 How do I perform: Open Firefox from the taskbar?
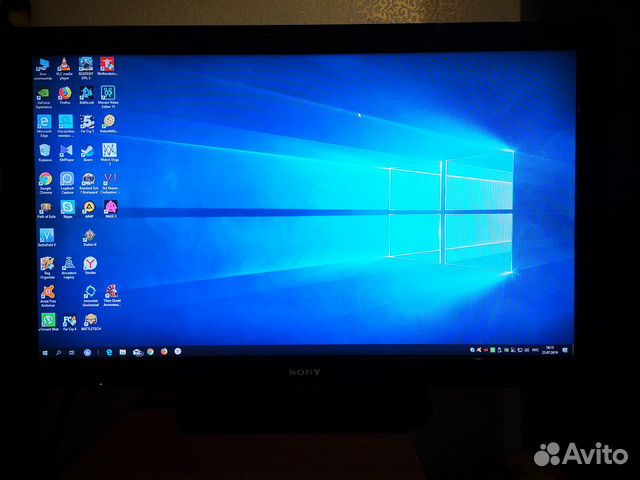click(164, 351)
